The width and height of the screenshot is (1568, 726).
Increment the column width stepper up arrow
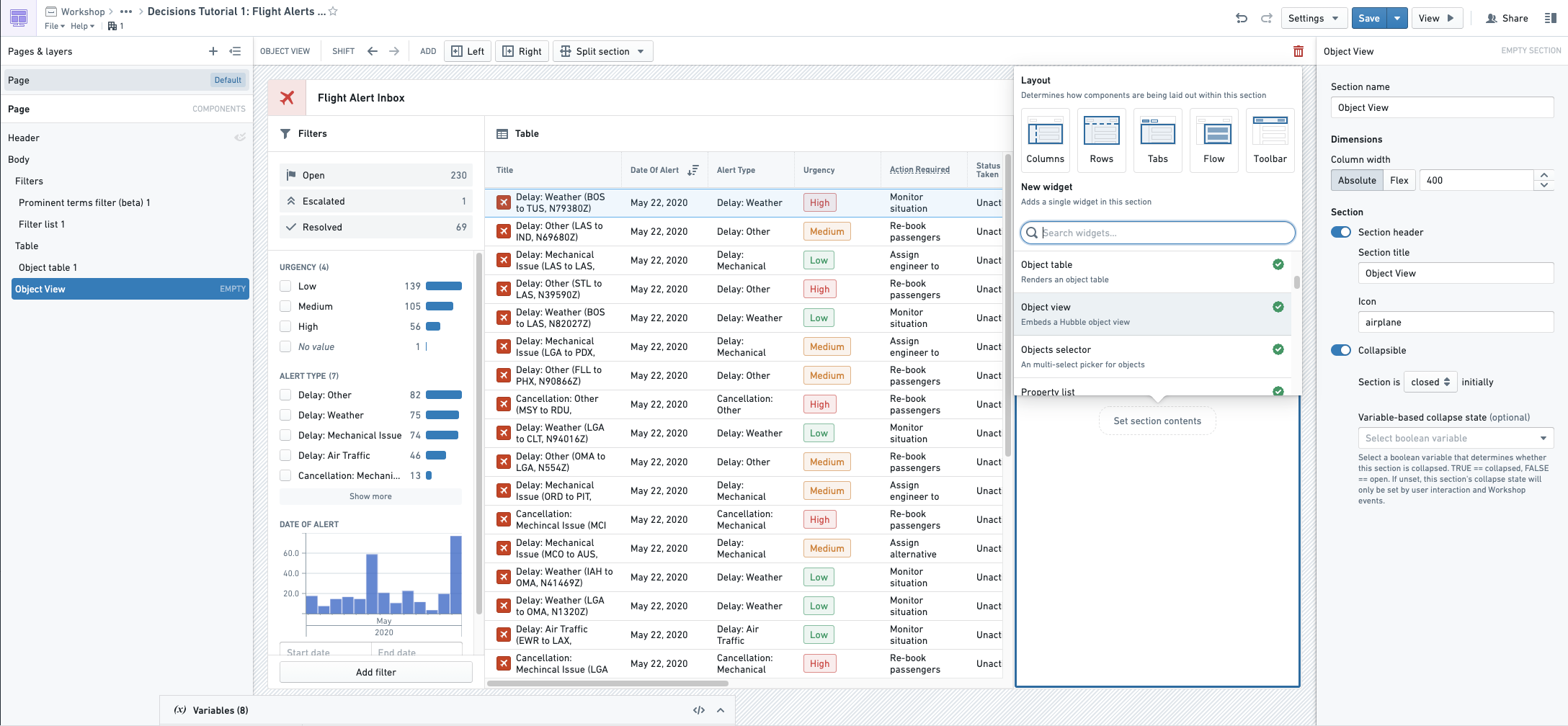[1543, 175]
